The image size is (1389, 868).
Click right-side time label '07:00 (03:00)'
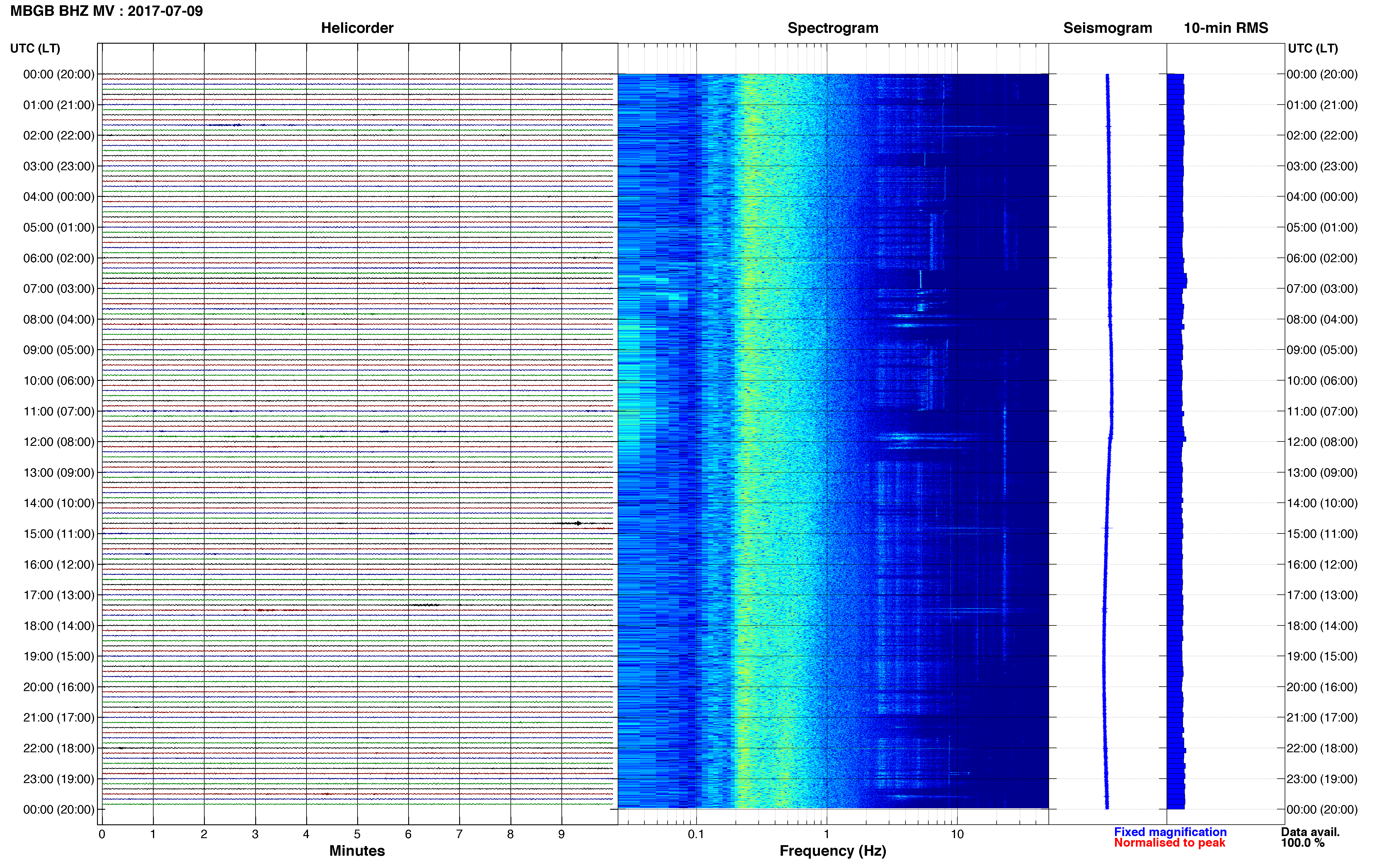click(x=1322, y=289)
